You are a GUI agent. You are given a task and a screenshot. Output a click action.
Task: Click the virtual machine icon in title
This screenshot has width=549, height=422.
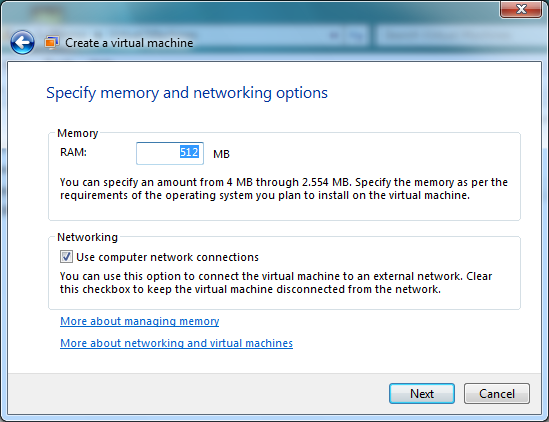pyautogui.click(x=51, y=43)
